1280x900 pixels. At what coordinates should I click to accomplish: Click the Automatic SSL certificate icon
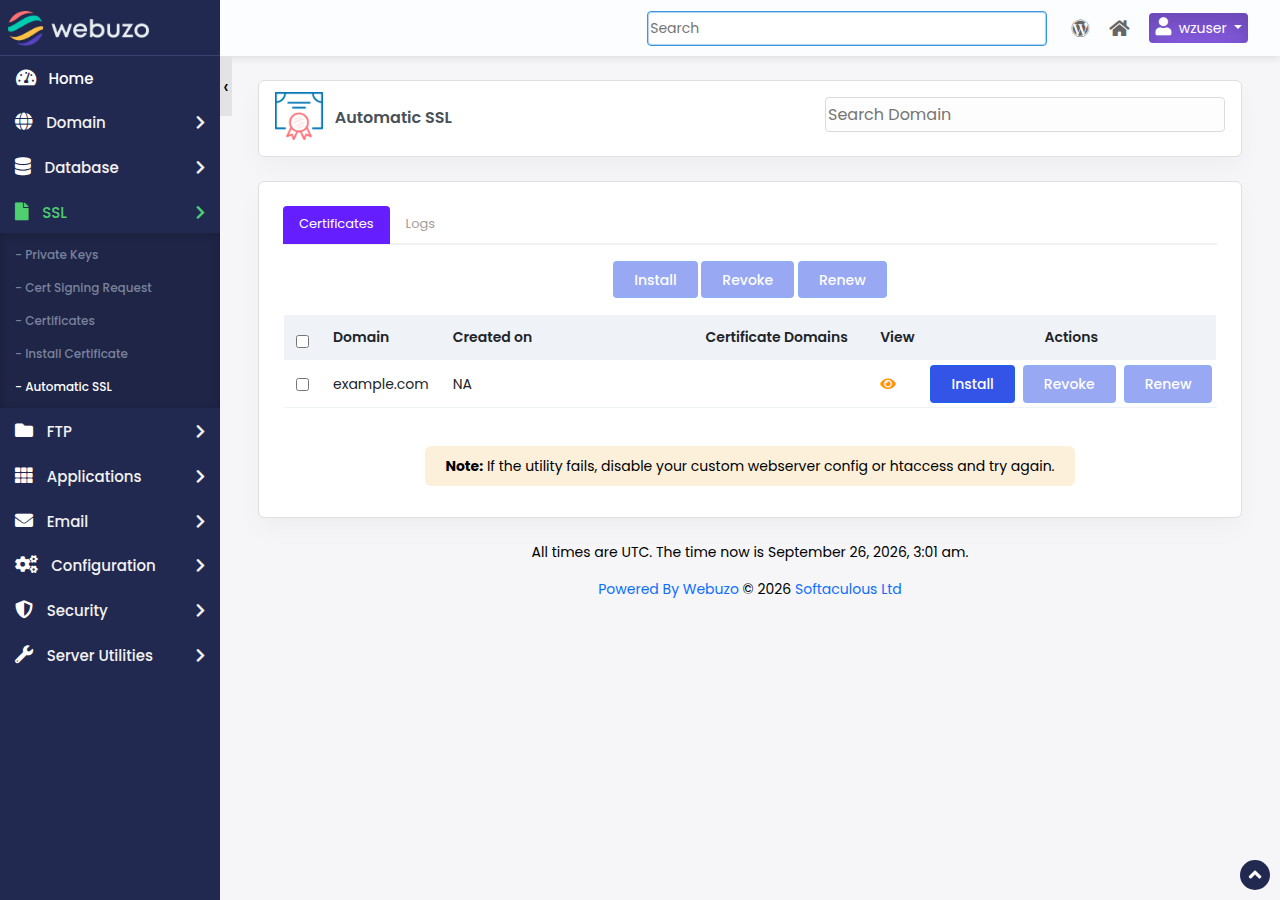pyautogui.click(x=299, y=115)
